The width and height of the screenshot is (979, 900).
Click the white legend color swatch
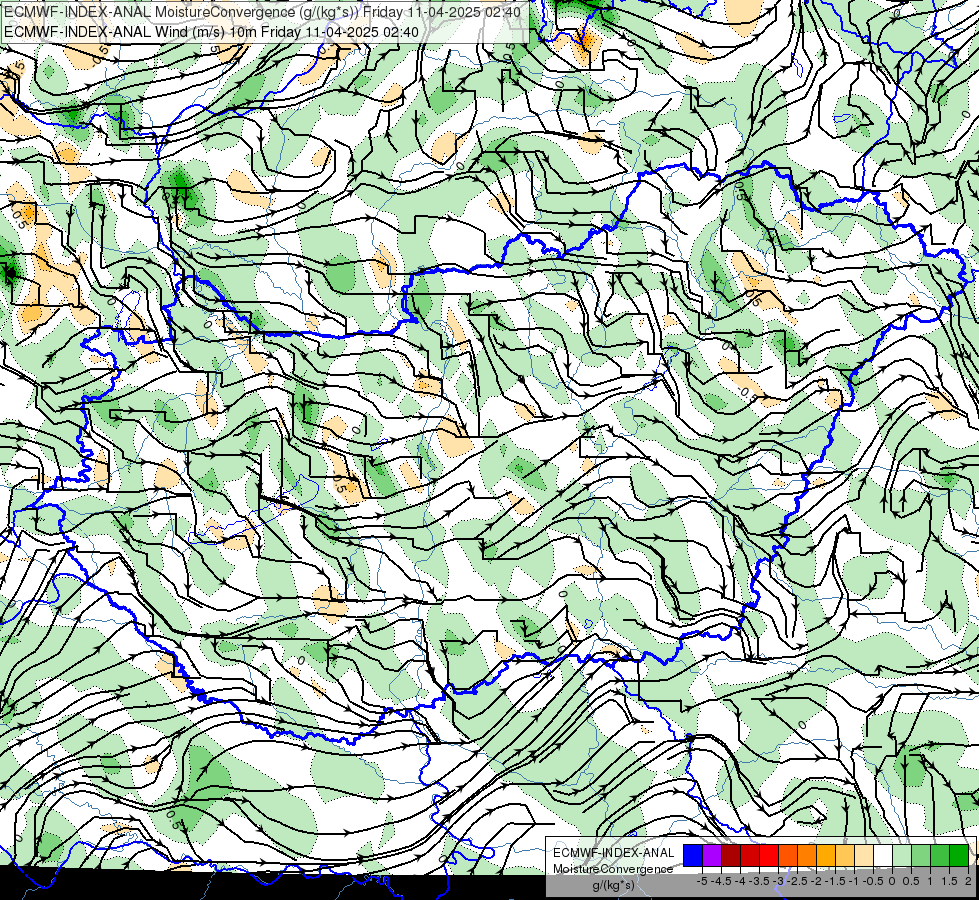tap(883, 855)
